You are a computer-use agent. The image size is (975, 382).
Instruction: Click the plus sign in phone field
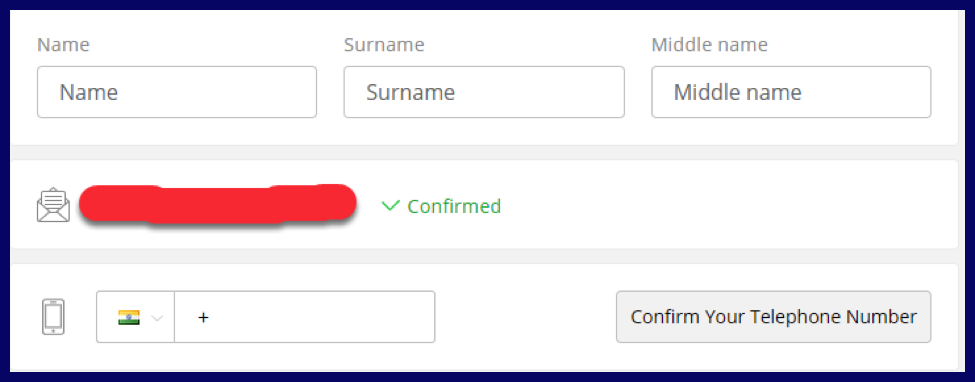coord(203,317)
